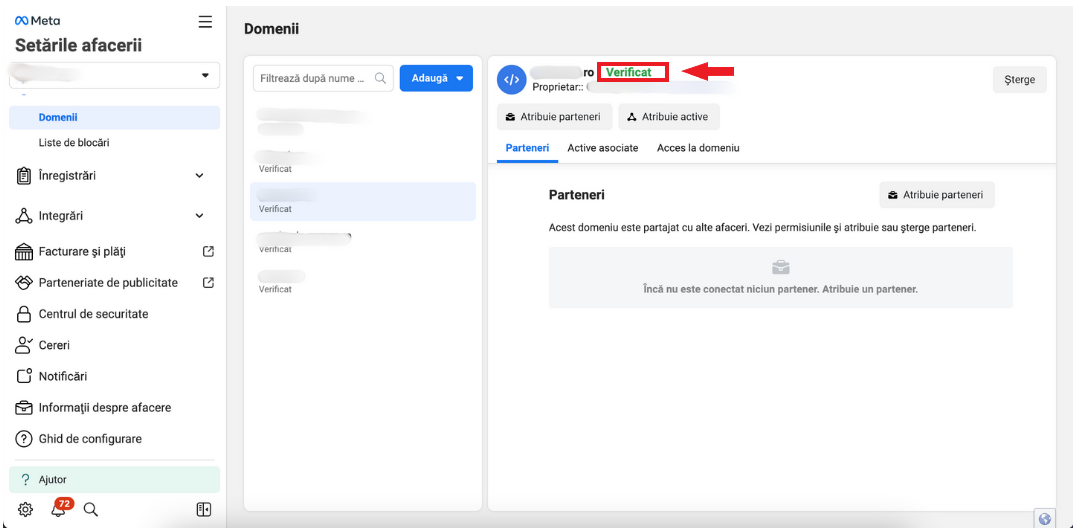The height and width of the screenshot is (532, 1076).
Task: Click the notifications bell with 72 badge
Action: [59, 509]
